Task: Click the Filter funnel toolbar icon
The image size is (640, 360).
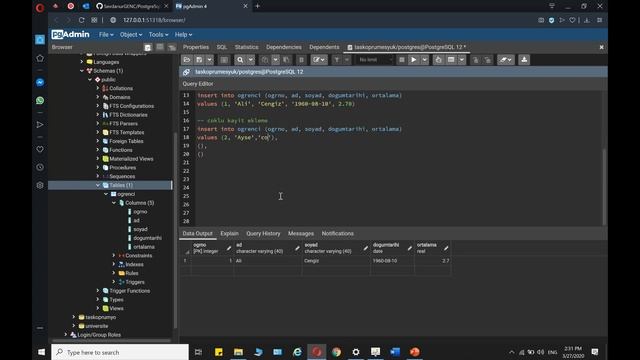Action: pyautogui.click(x=337, y=60)
